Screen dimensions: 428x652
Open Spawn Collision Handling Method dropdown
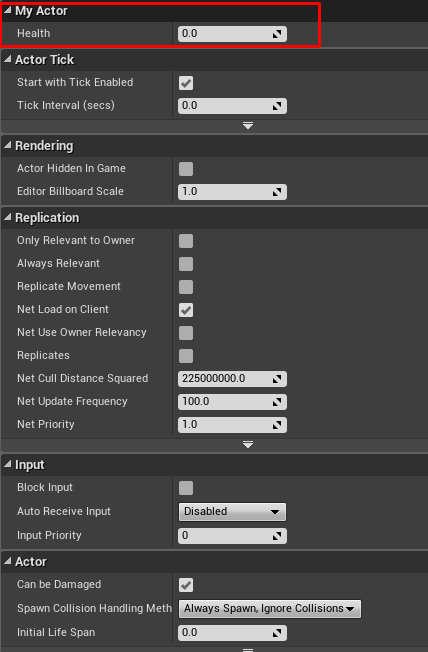pos(270,609)
